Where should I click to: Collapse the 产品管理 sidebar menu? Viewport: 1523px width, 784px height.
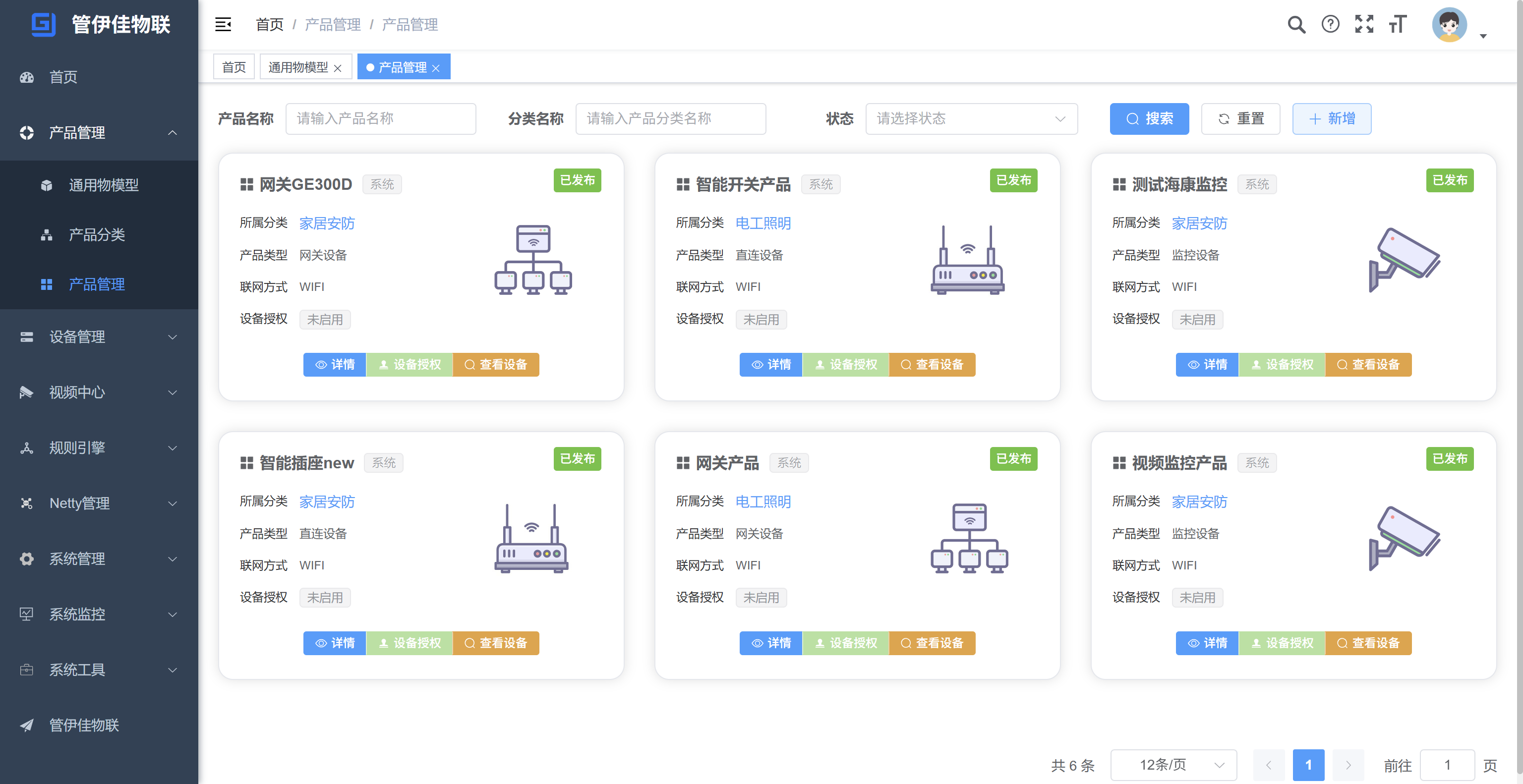tap(99, 132)
